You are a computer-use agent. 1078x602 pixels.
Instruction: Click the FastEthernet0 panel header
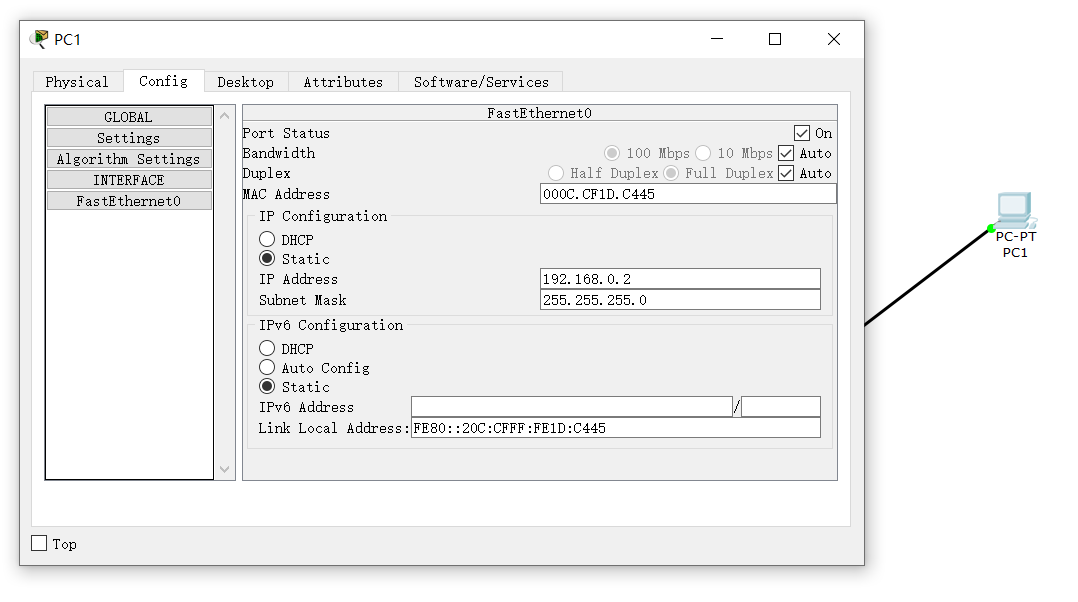(540, 113)
